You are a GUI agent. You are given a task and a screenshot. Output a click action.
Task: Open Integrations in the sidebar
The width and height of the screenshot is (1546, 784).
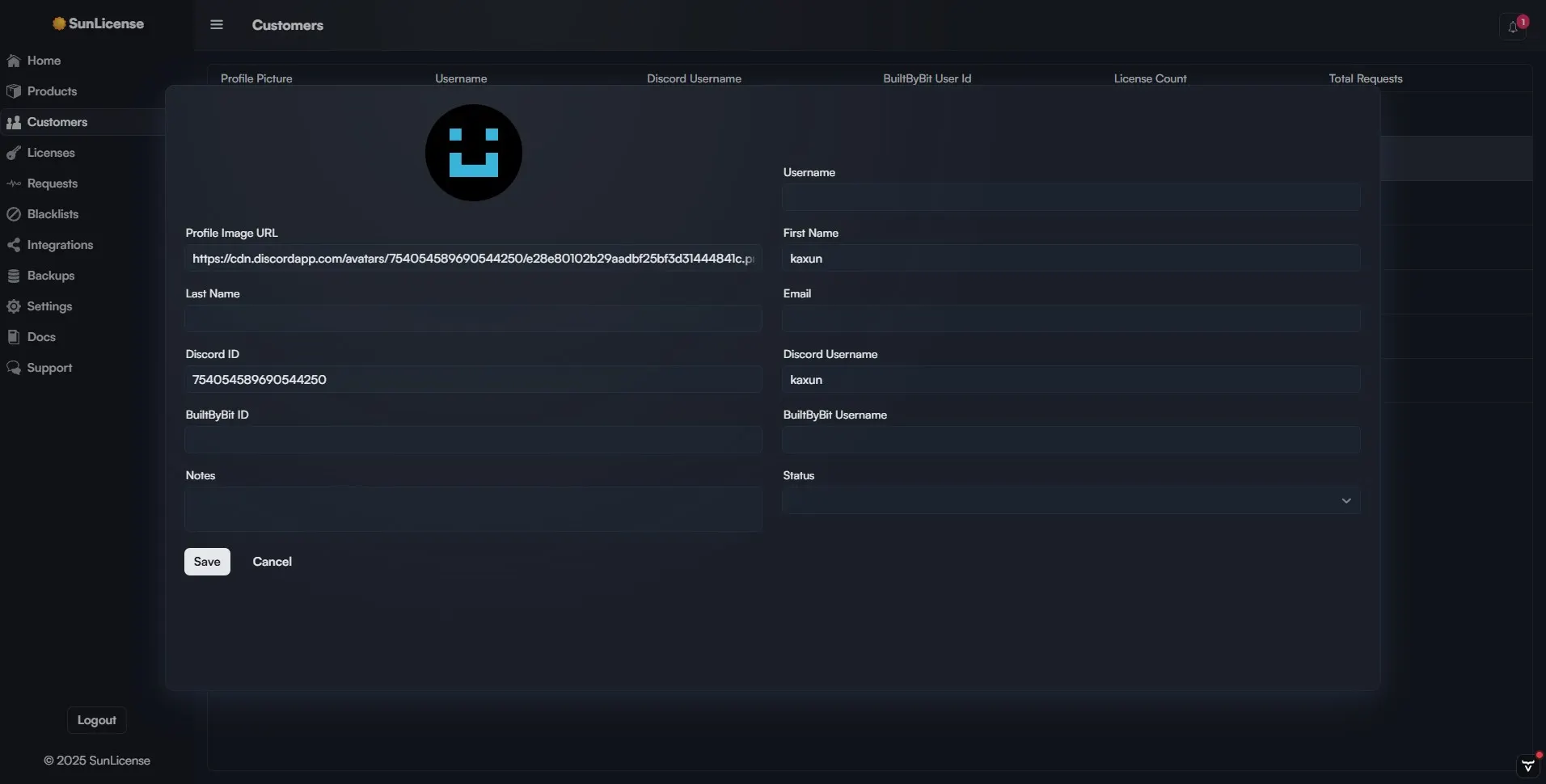[60, 245]
